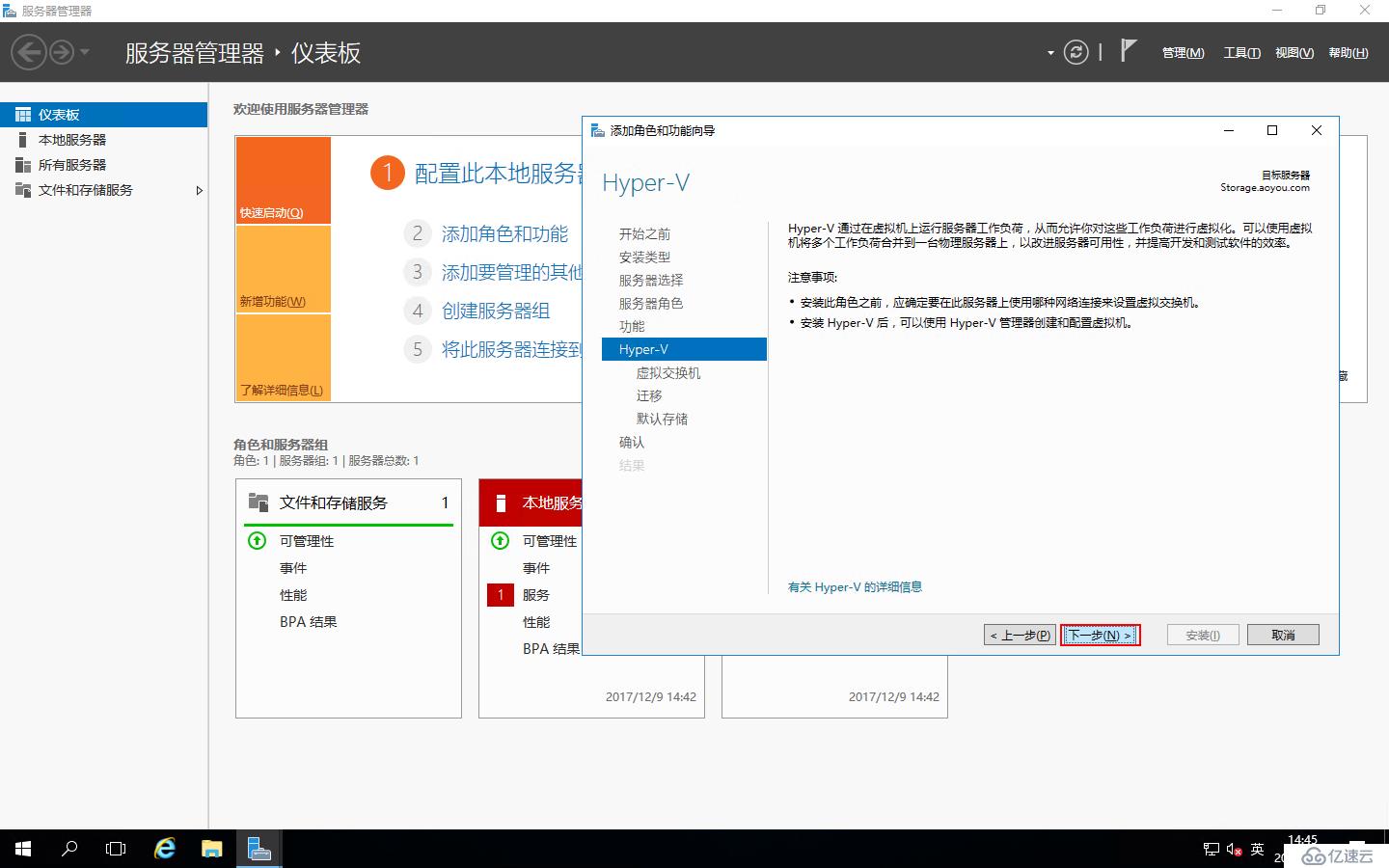1389x868 pixels.
Task: Click BPA 结果 in the 文件和存储服务 tile
Action: pyautogui.click(x=309, y=622)
